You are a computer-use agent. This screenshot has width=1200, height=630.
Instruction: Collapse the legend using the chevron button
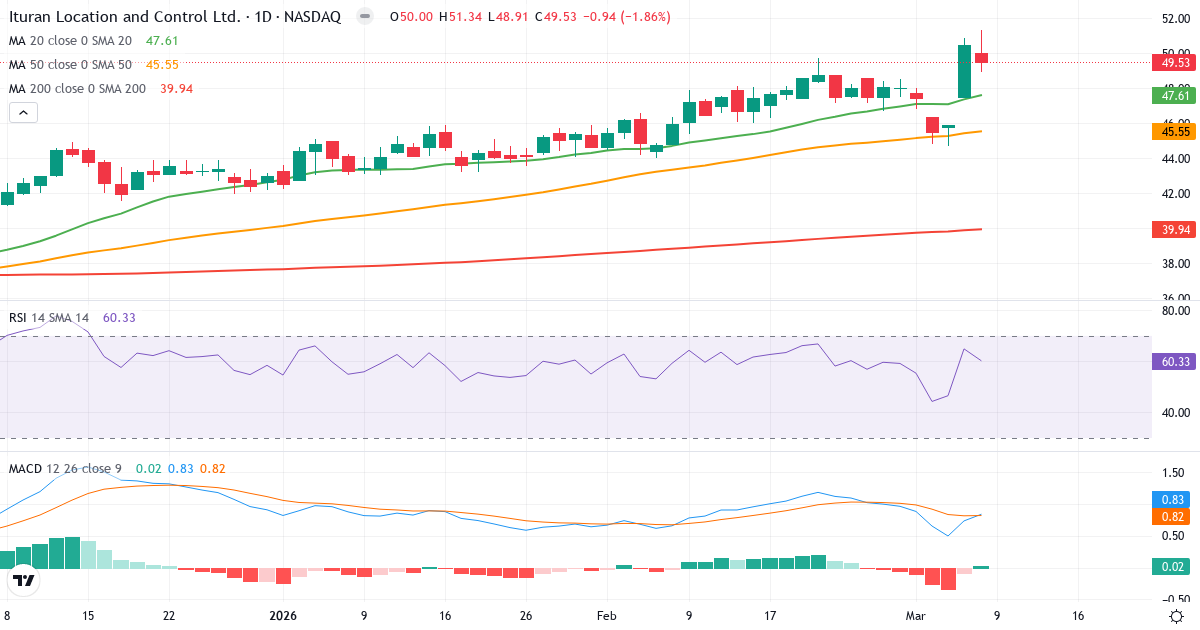[22, 112]
